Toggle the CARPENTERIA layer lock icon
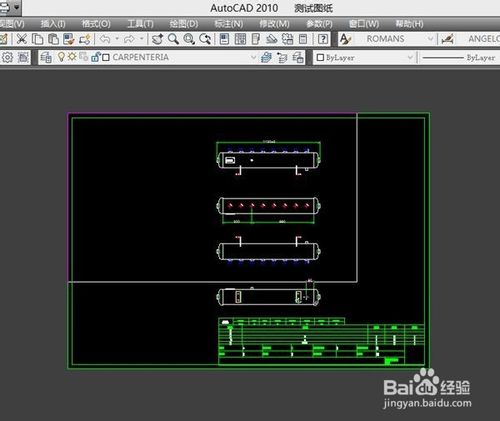Viewport: 500px width, 421px height. point(96,57)
